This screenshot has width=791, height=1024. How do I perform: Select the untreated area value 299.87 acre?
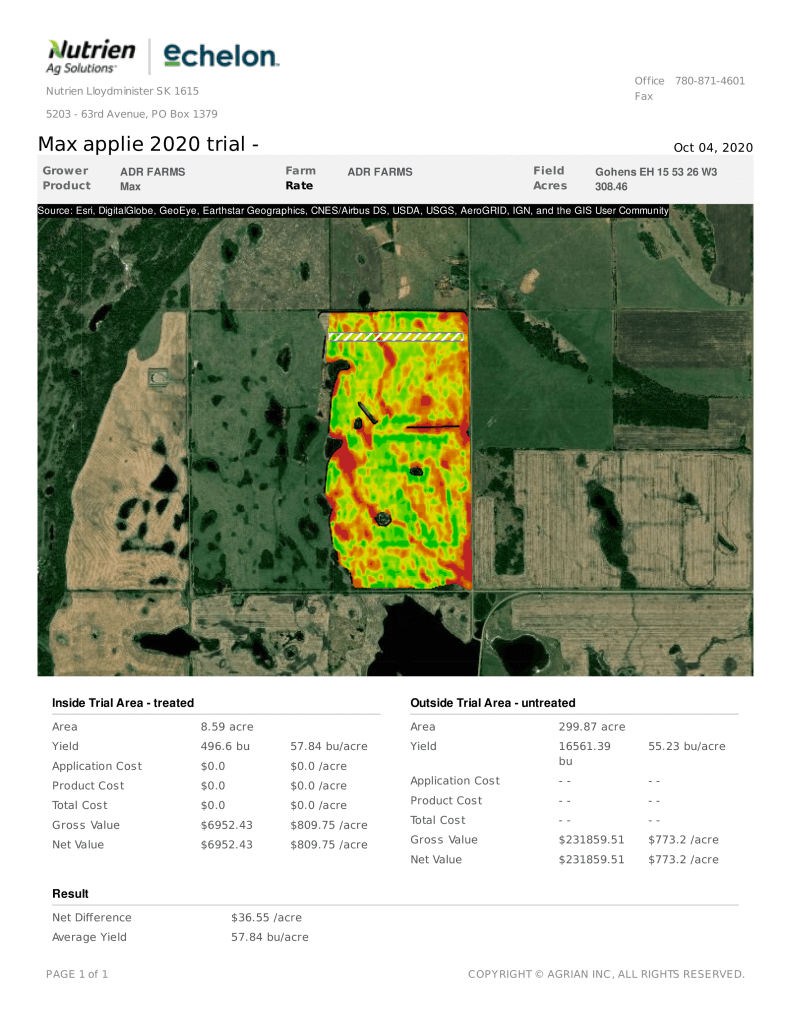tap(591, 727)
